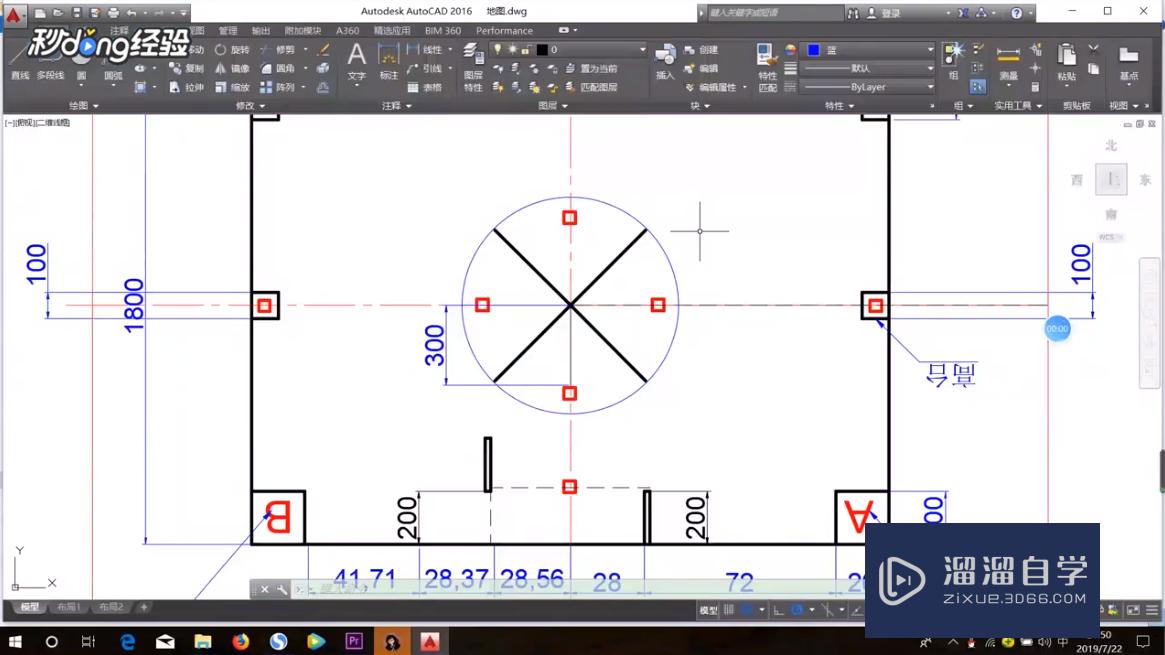The height and width of the screenshot is (655, 1165).
Task: Click 置为当前 to set current layer
Action: [598, 70]
